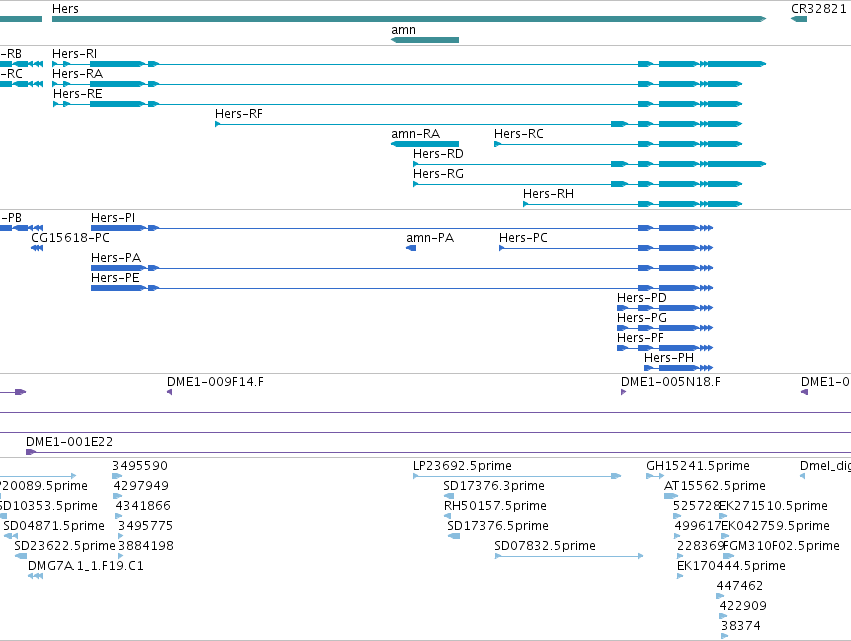Click the EK170444.5prime EST label
Image resolution: width=851 pixels, height=641 pixels.
[731, 567]
